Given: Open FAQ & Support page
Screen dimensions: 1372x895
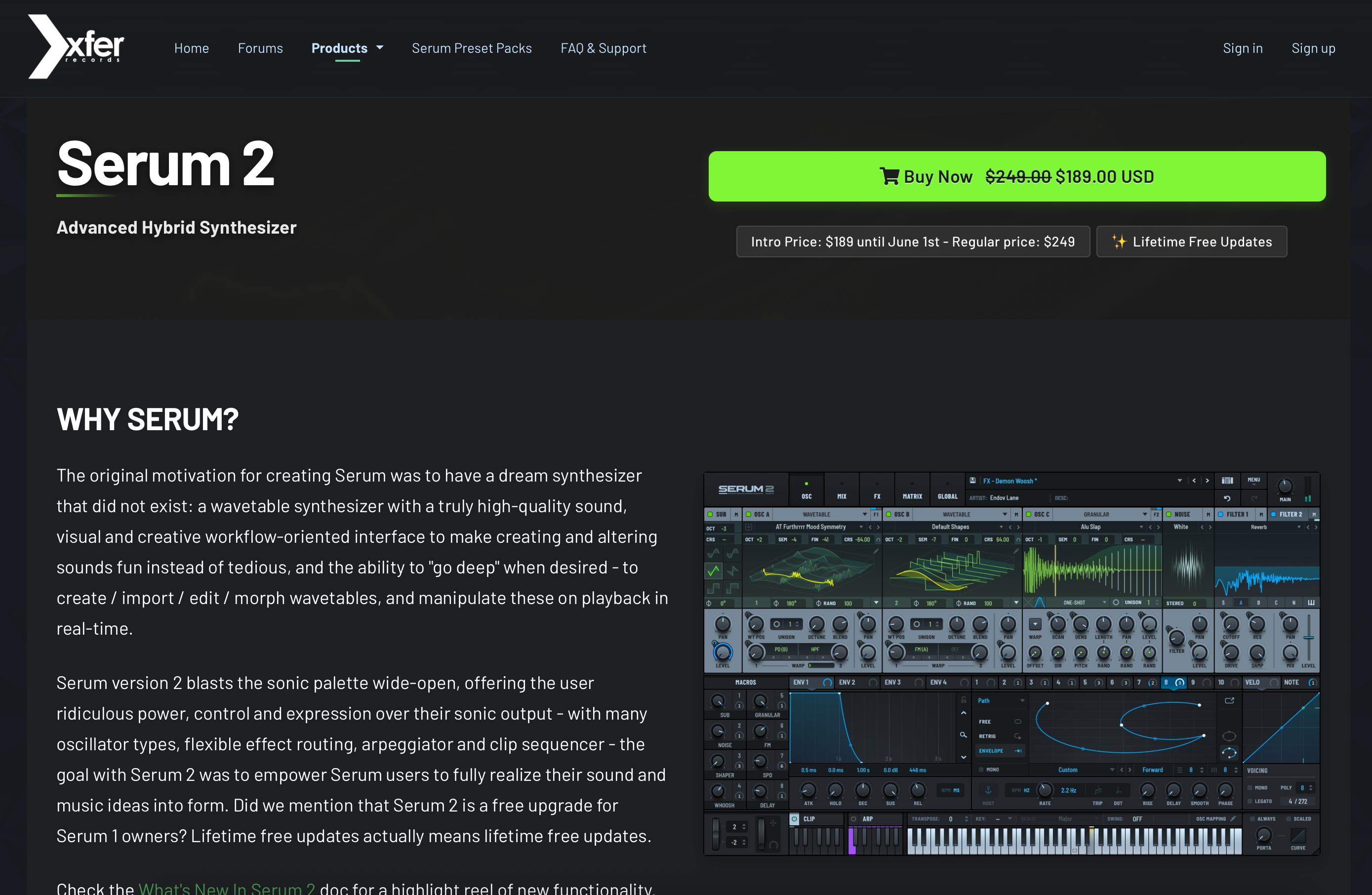Looking at the screenshot, I should 604,48.
